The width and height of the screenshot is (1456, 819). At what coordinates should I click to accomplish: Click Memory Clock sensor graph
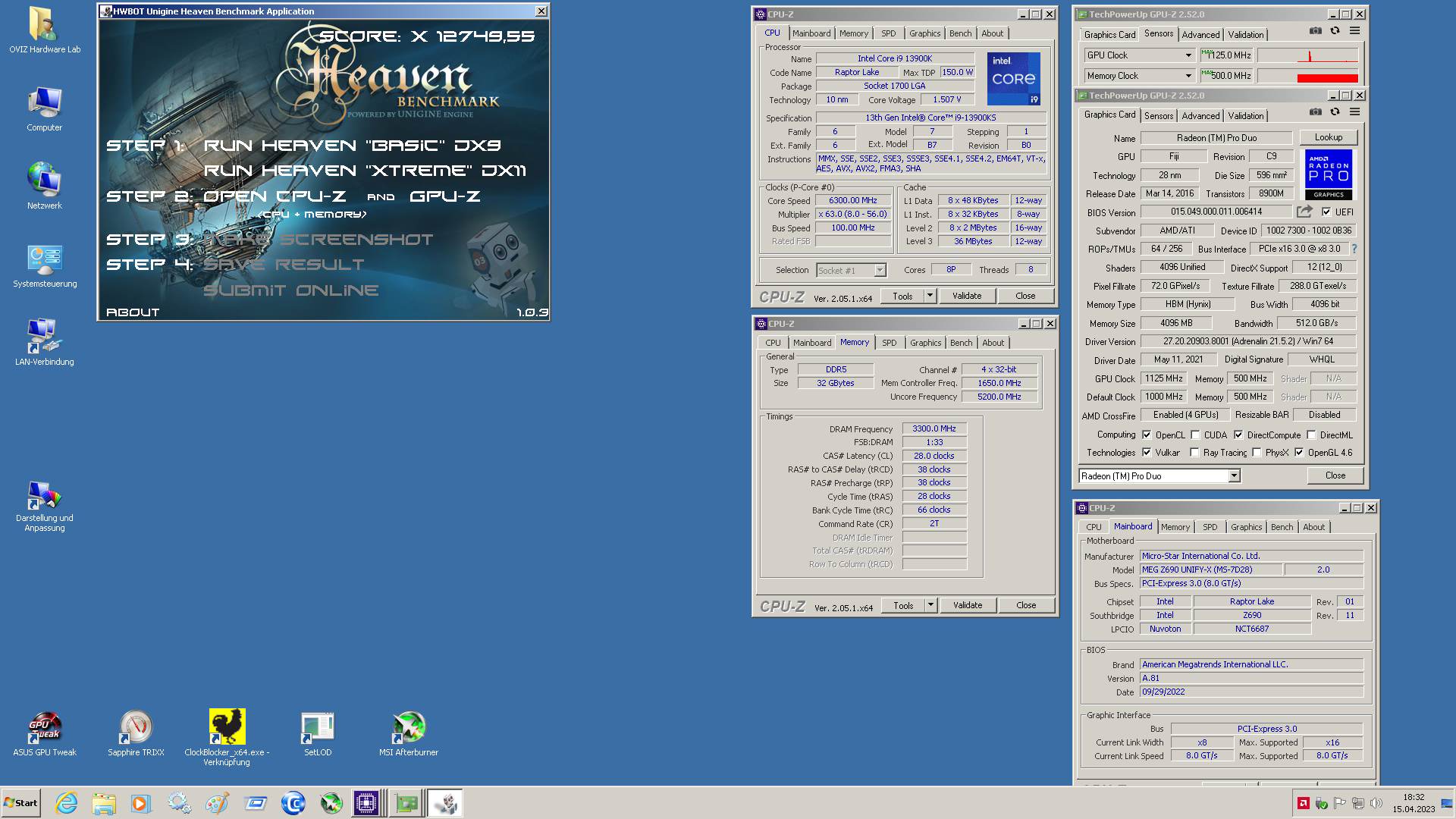click(x=1308, y=76)
